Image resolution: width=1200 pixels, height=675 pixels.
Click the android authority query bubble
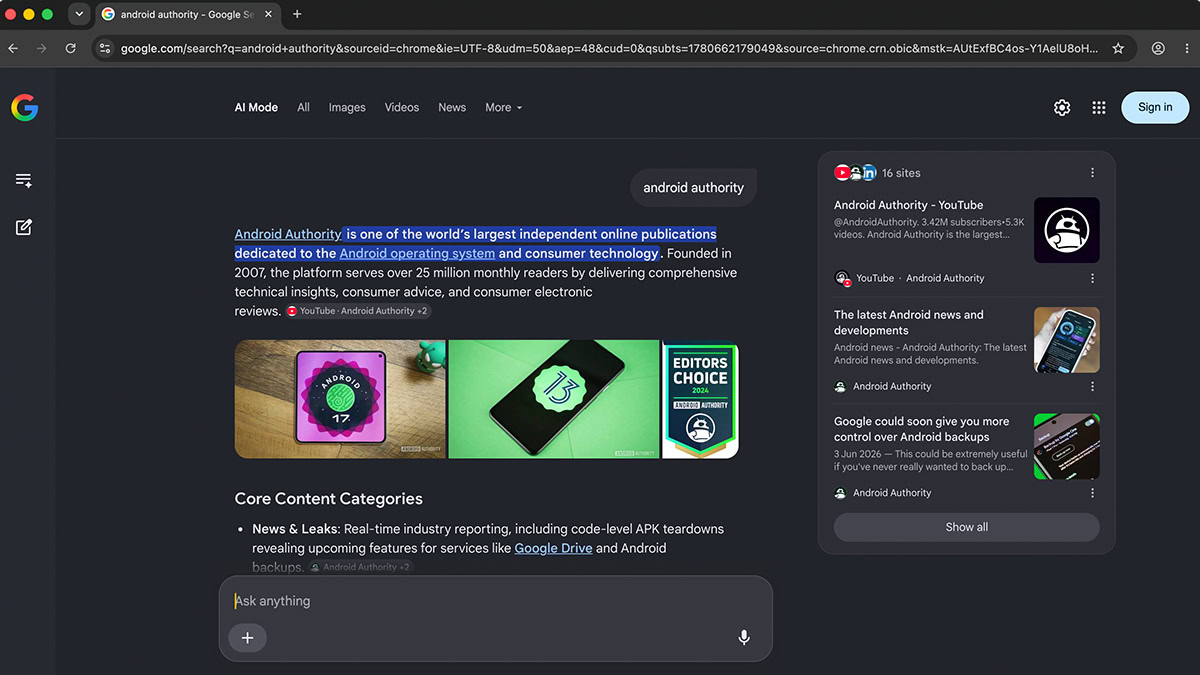click(693, 187)
